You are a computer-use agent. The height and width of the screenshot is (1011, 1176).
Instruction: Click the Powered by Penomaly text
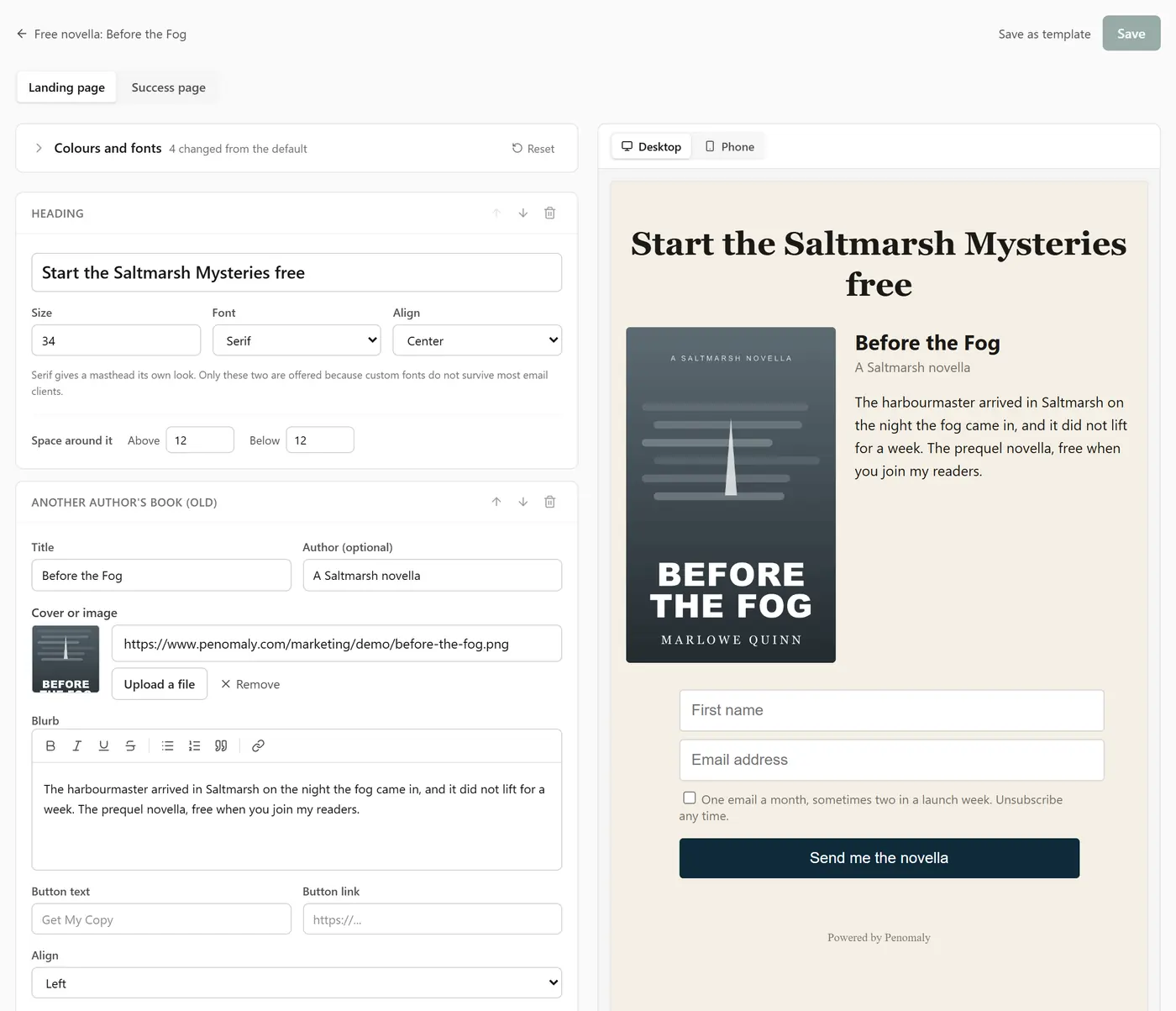pos(879,938)
